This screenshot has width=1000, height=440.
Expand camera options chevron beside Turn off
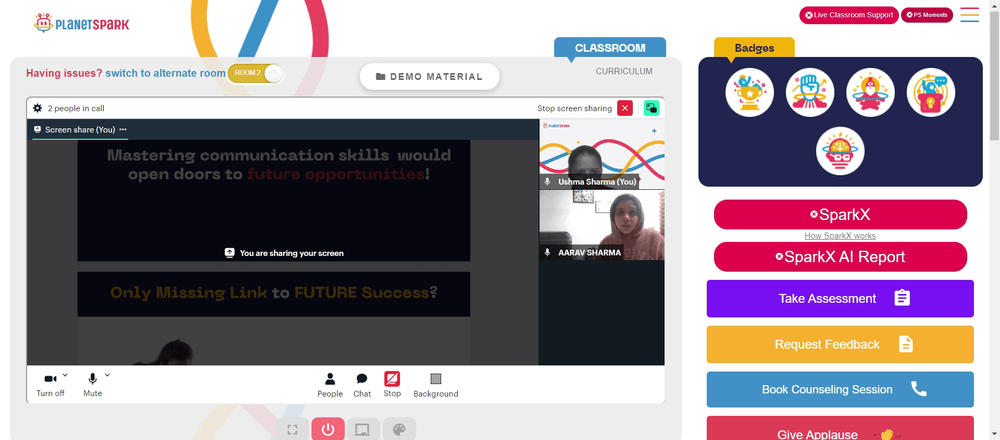(65, 375)
